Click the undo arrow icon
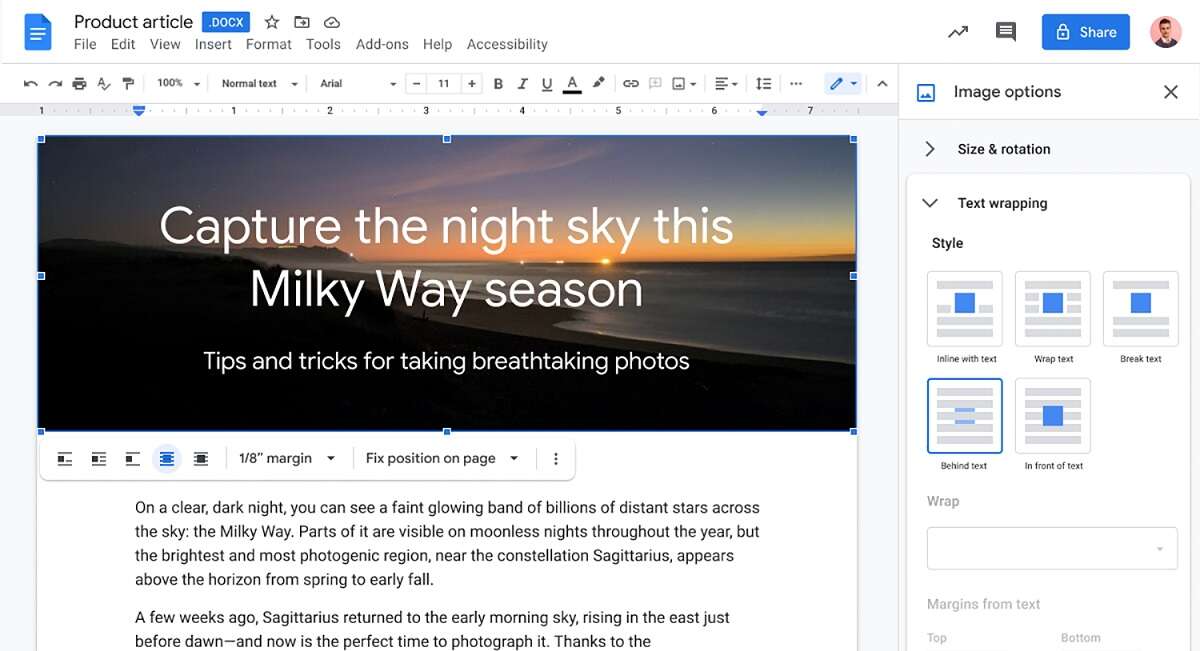The width and height of the screenshot is (1200, 651). click(31, 84)
